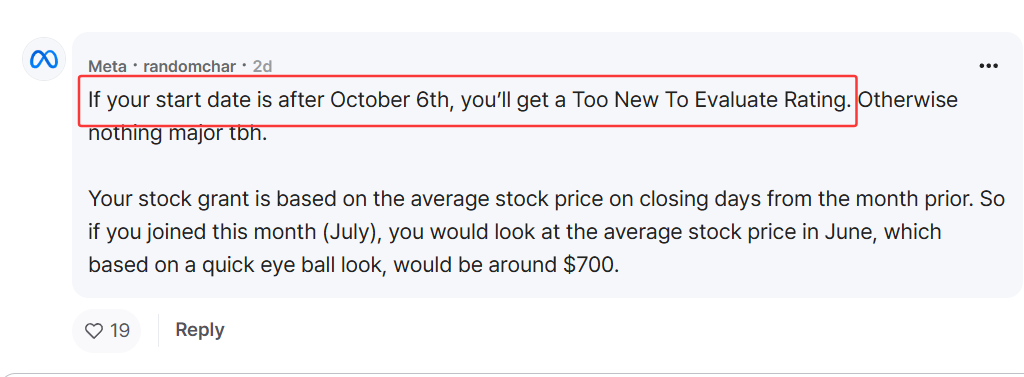
Task: Open the Meta logo avatar profile
Action: (x=44, y=59)
